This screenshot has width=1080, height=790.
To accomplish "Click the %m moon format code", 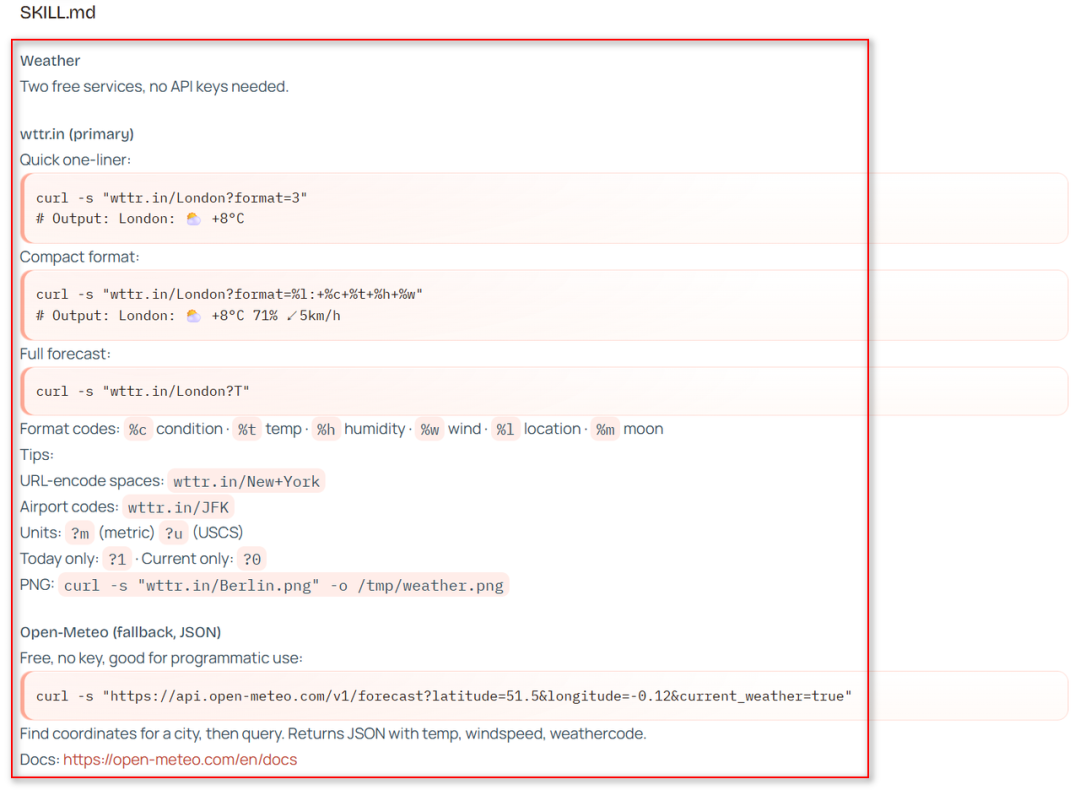I will (x=605, y=430).
